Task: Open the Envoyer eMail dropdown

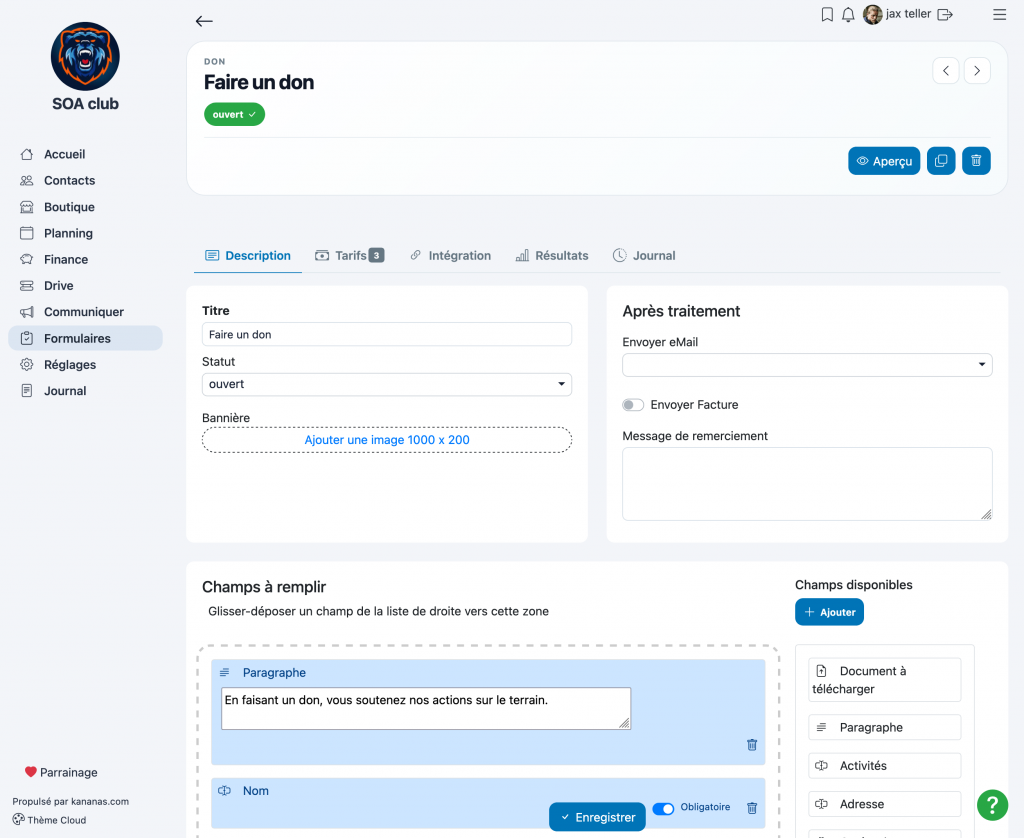Action: (x=807, y=364)
